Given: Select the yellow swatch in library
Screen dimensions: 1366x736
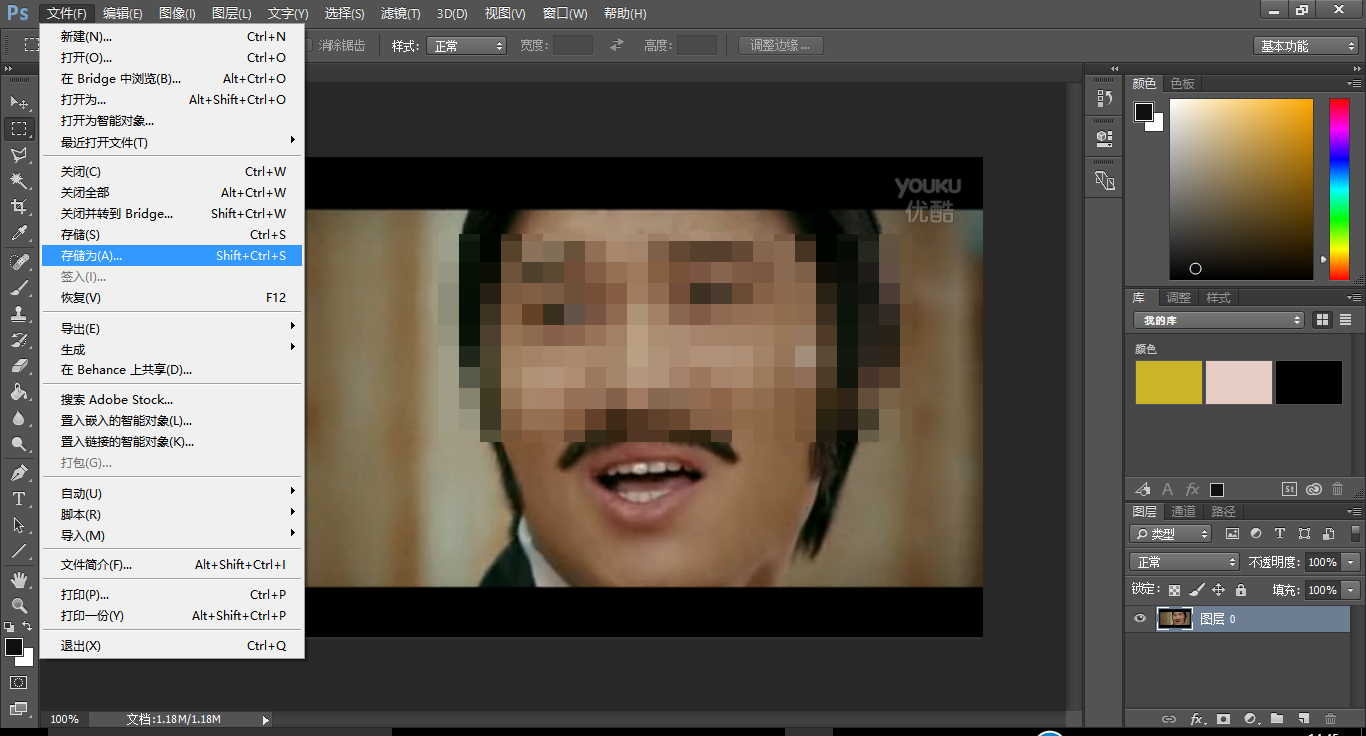Looking at the screenshot, I should (x=1168, y=383).
